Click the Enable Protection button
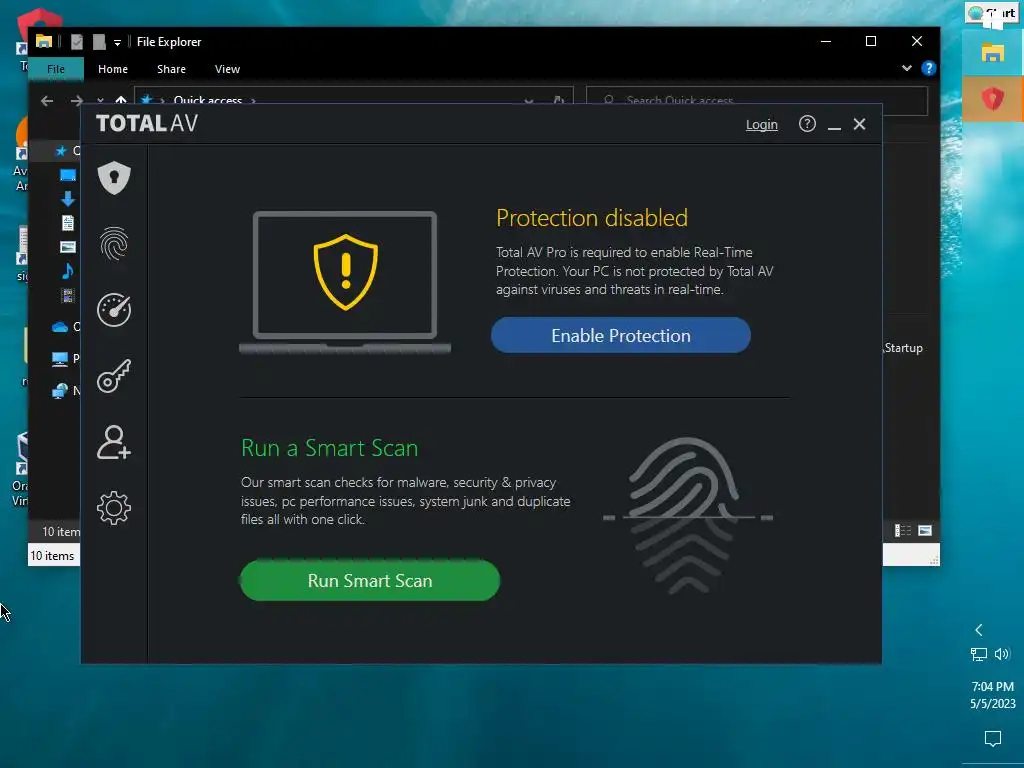 (x=620, y=335)
